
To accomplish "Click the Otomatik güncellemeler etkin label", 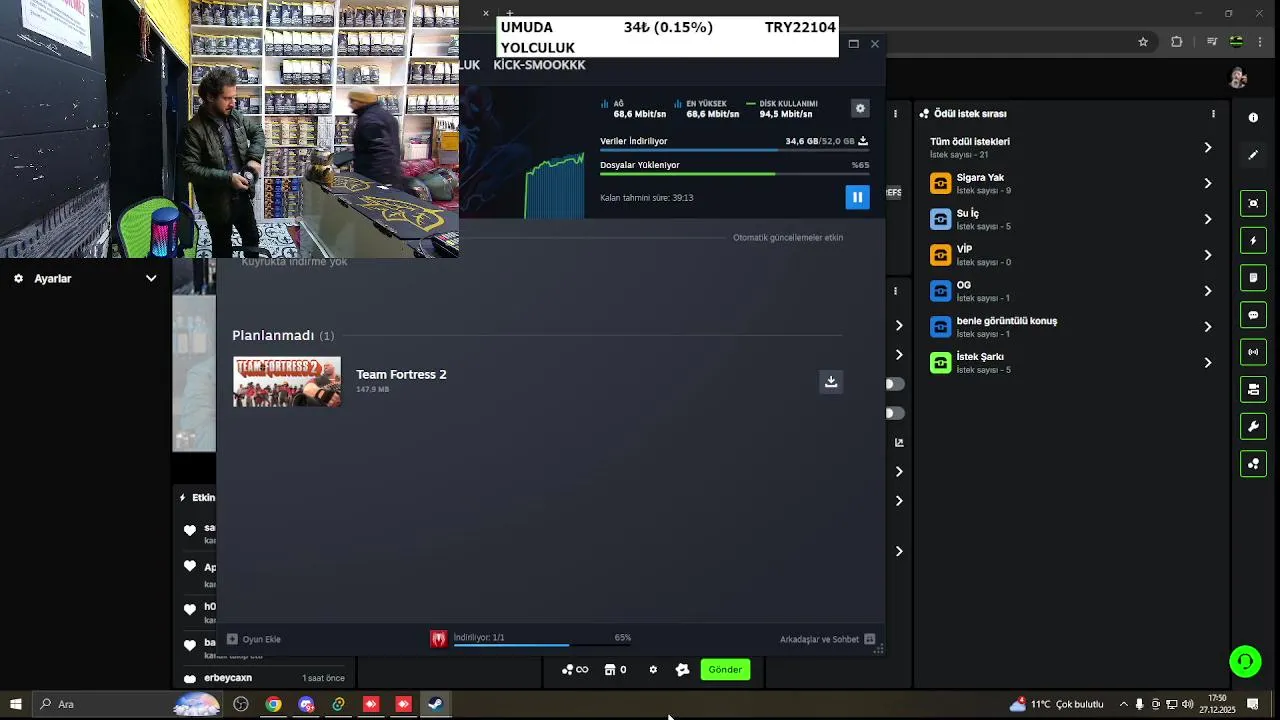I will [x=788, y=238].
